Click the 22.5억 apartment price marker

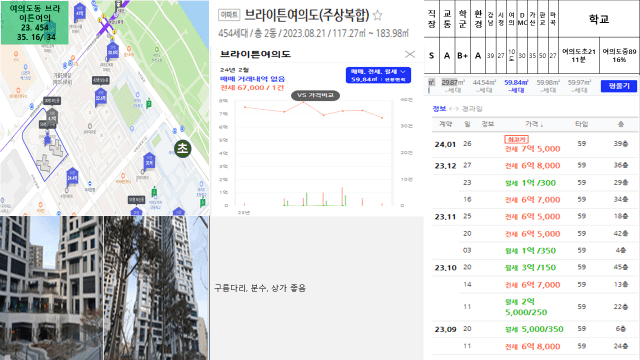pyautogui.click(x=100, y=98)
